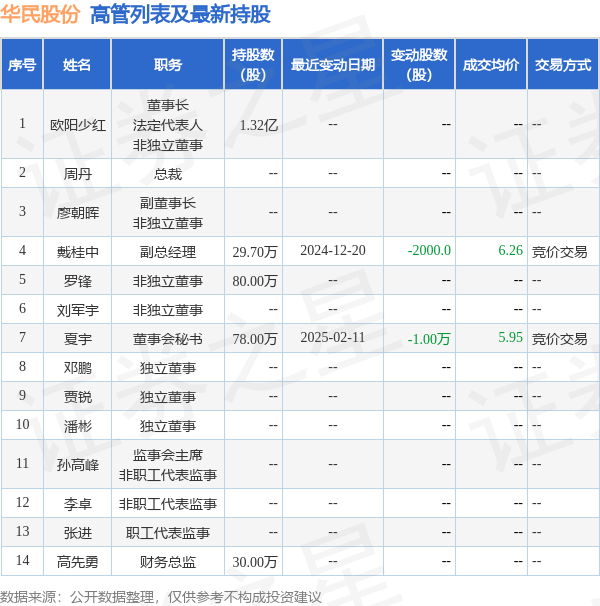This screenshot has width=600, height=606.
Task: Click the 职务 column header
Action: pyautogui.click(x=168, y=65)
